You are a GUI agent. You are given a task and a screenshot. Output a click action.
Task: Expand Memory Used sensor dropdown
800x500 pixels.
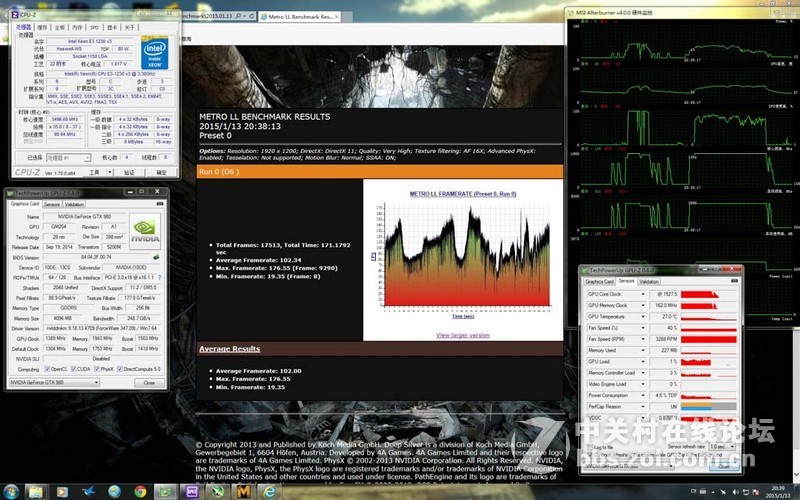click(643, 351)
